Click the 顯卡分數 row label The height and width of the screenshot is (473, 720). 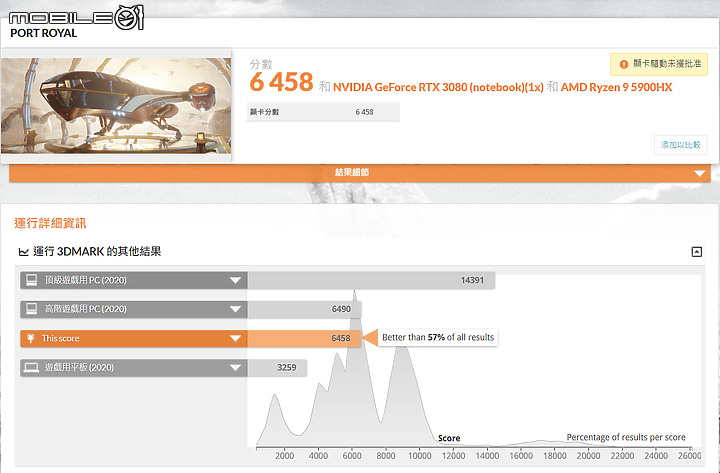264,112
